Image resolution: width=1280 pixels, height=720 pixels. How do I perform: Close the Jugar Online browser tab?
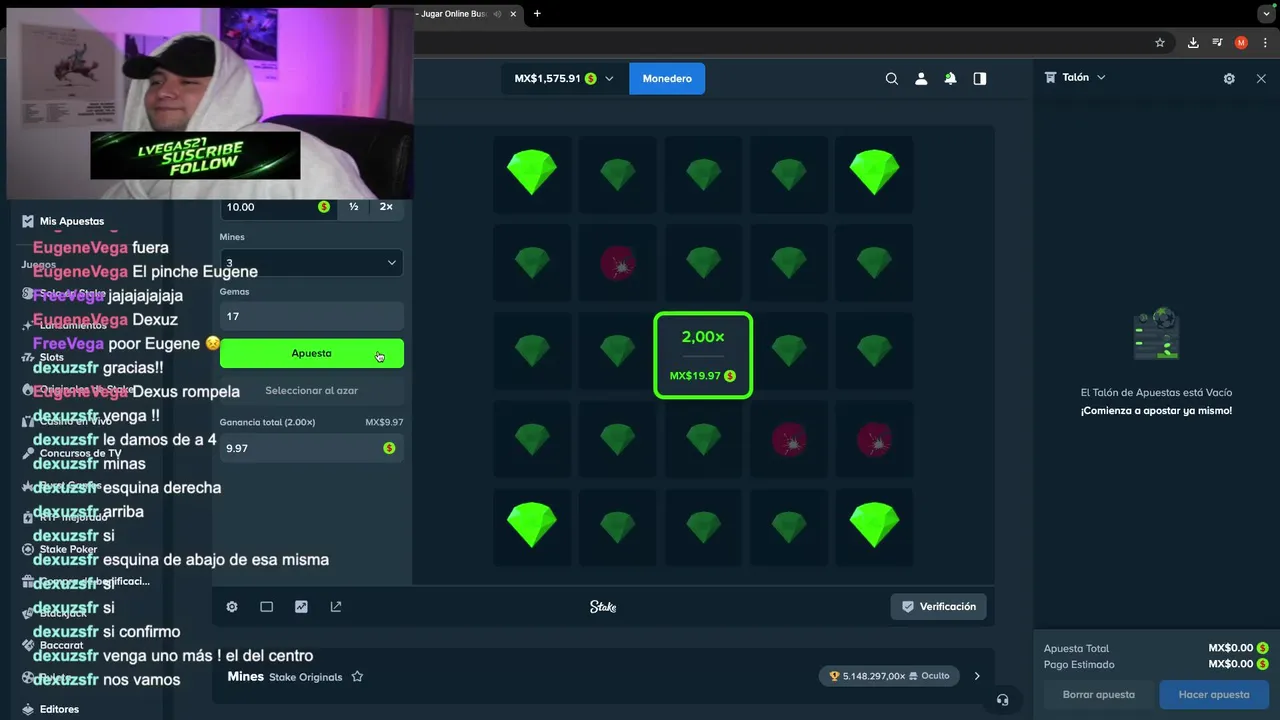click(514, 14)
